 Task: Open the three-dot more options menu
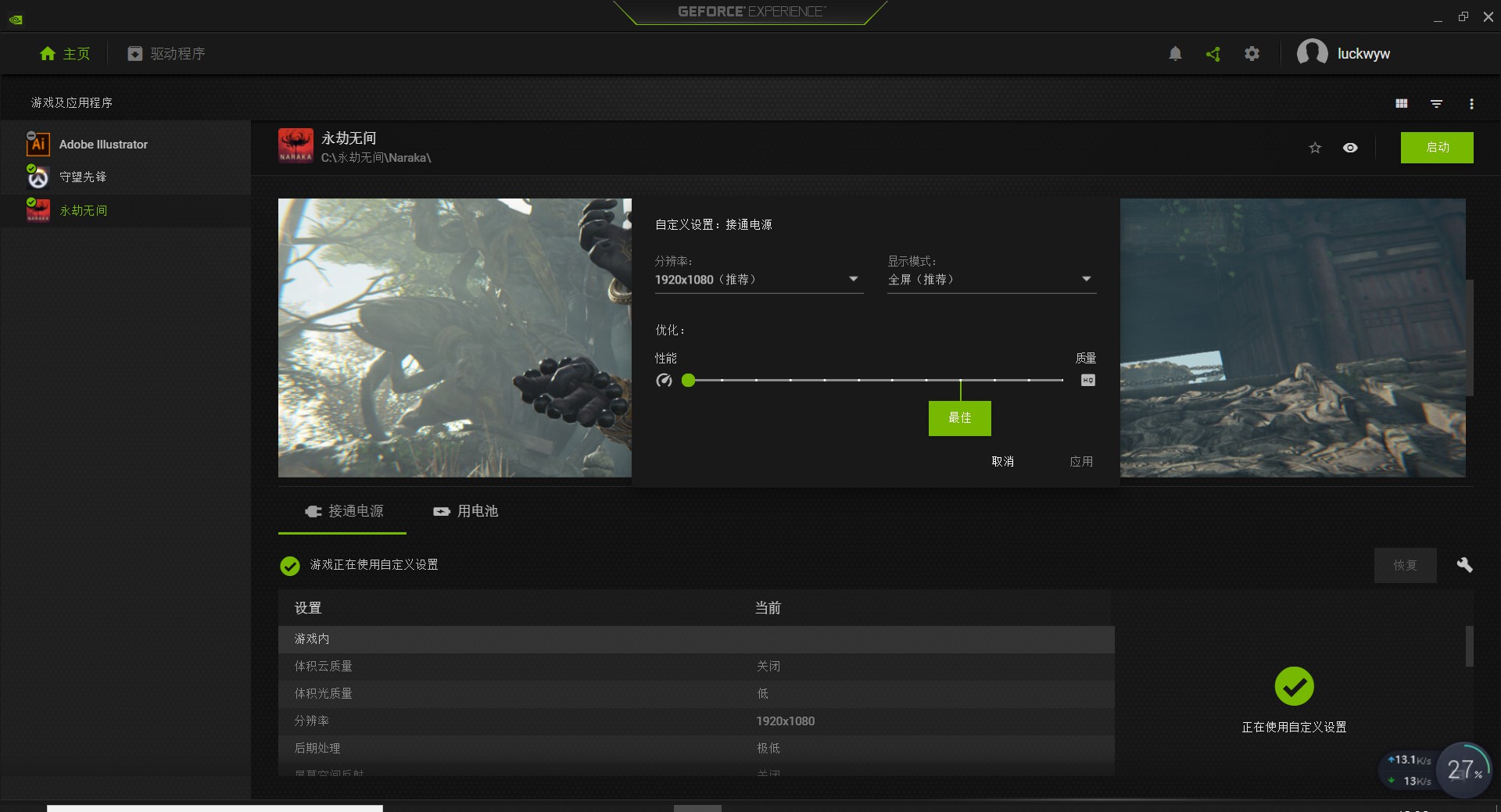pos(1471,103)
